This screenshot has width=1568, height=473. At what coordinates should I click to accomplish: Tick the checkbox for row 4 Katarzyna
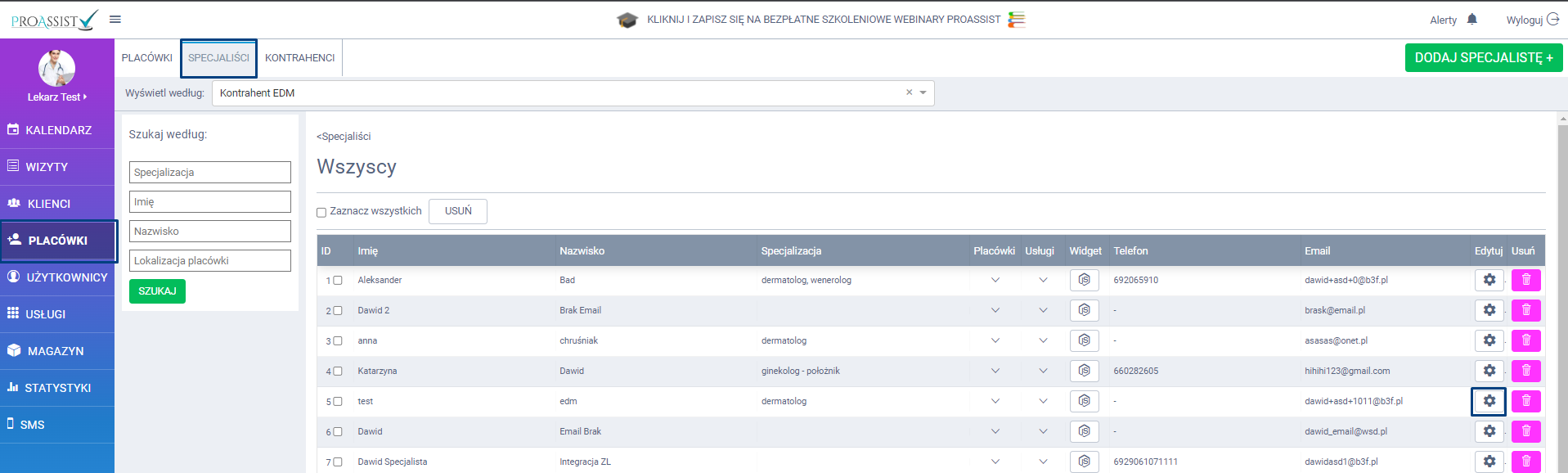(337, 372)
